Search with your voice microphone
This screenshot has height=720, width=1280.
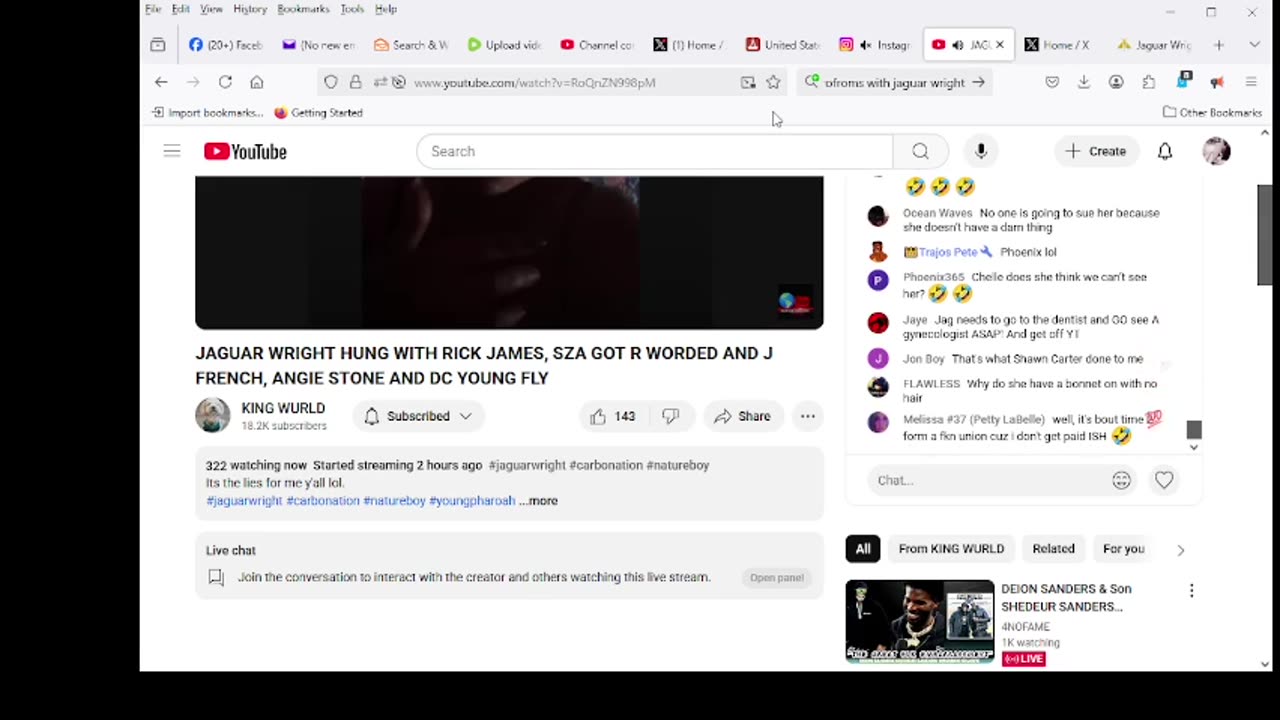(x=981, y=151)
